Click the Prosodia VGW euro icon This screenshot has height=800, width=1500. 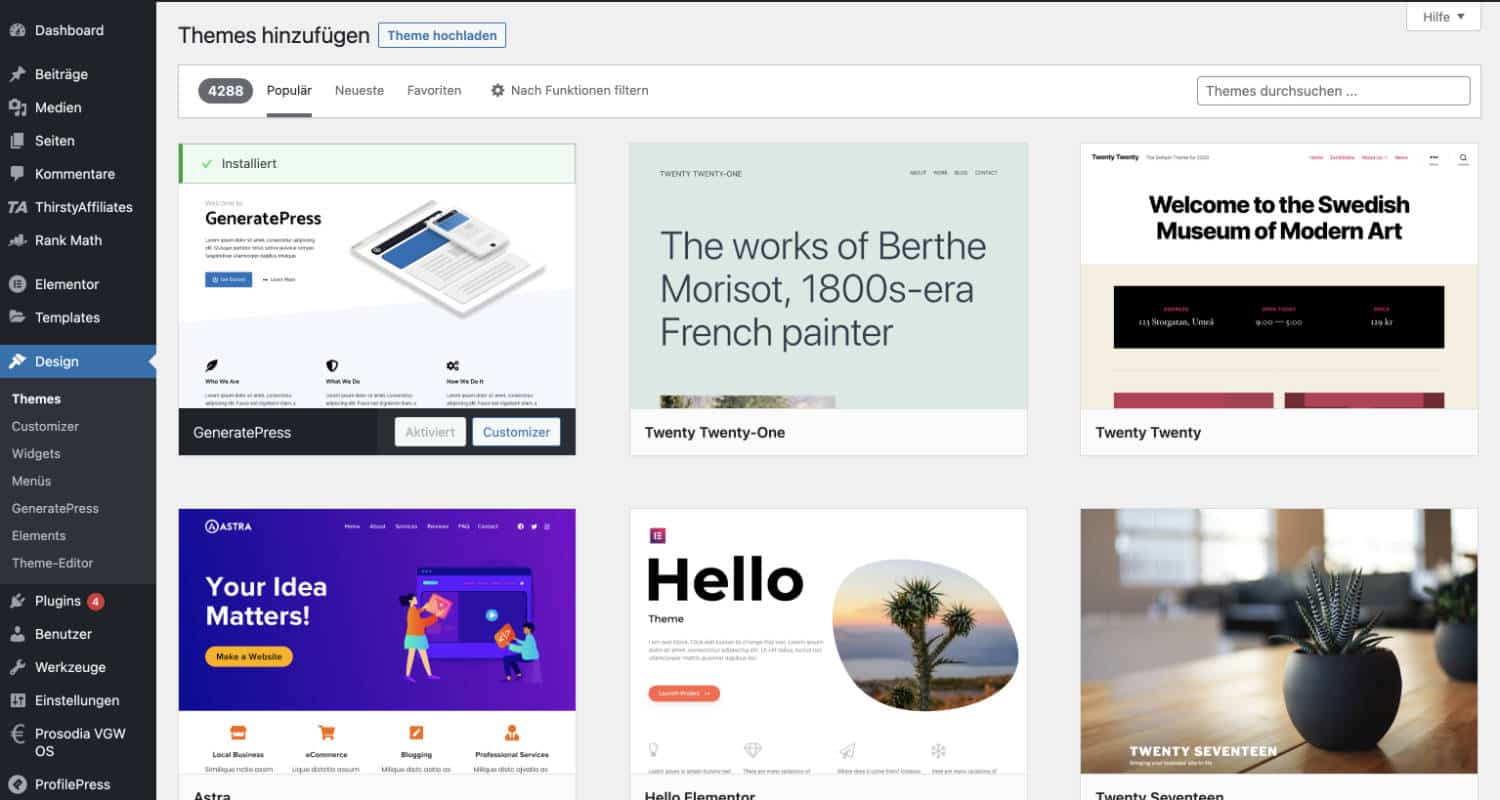point(17,734)
